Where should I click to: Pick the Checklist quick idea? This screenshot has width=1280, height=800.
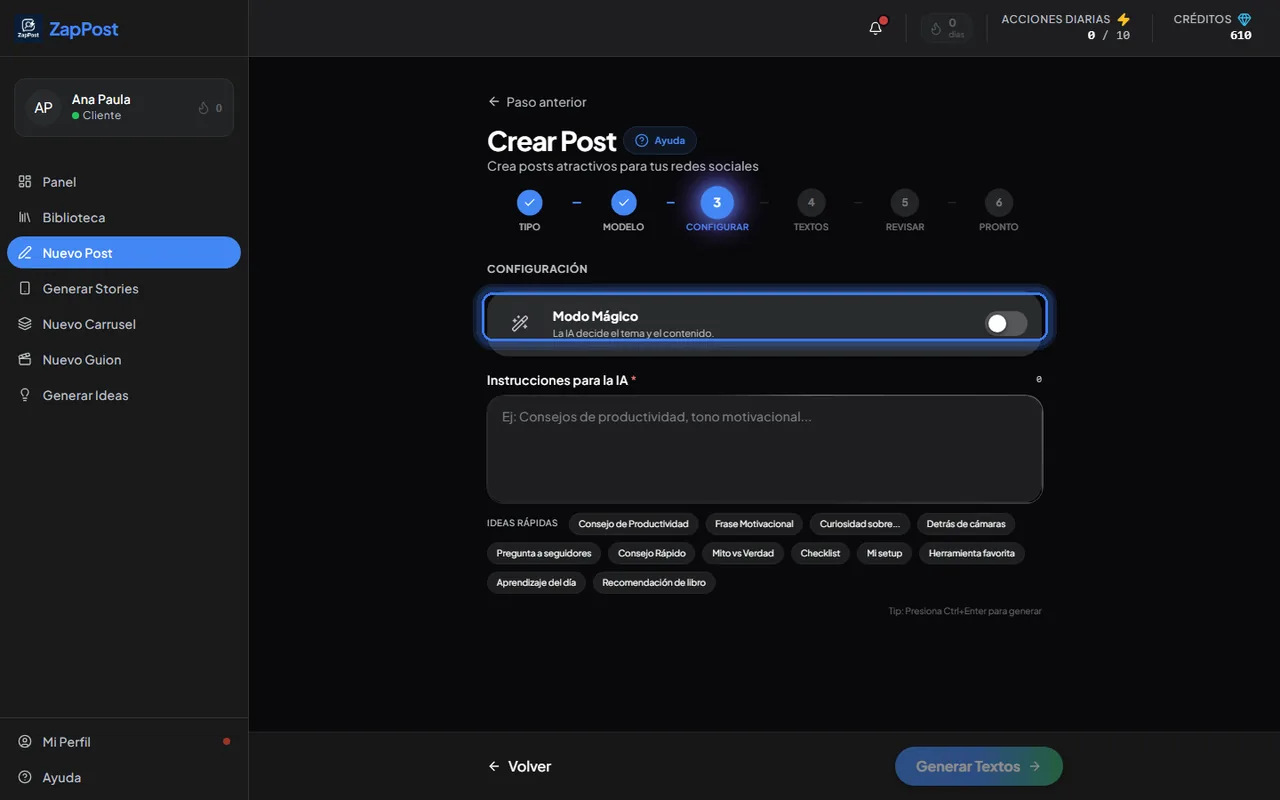820,553
